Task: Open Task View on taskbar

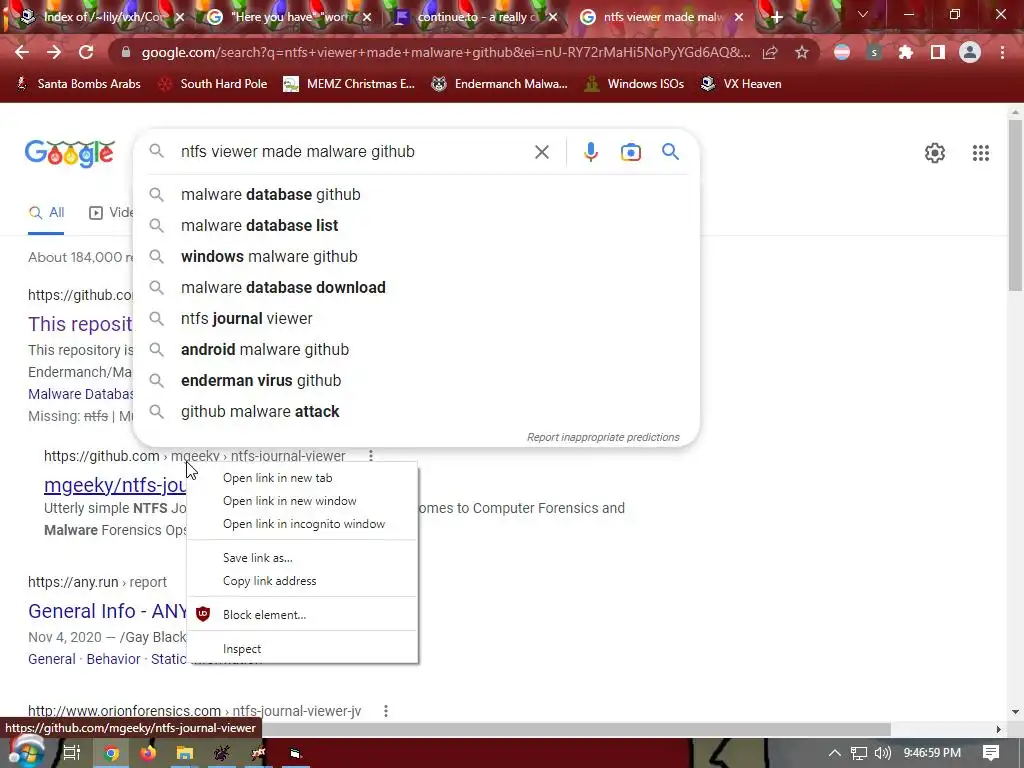Action: [x=71, y=753]
